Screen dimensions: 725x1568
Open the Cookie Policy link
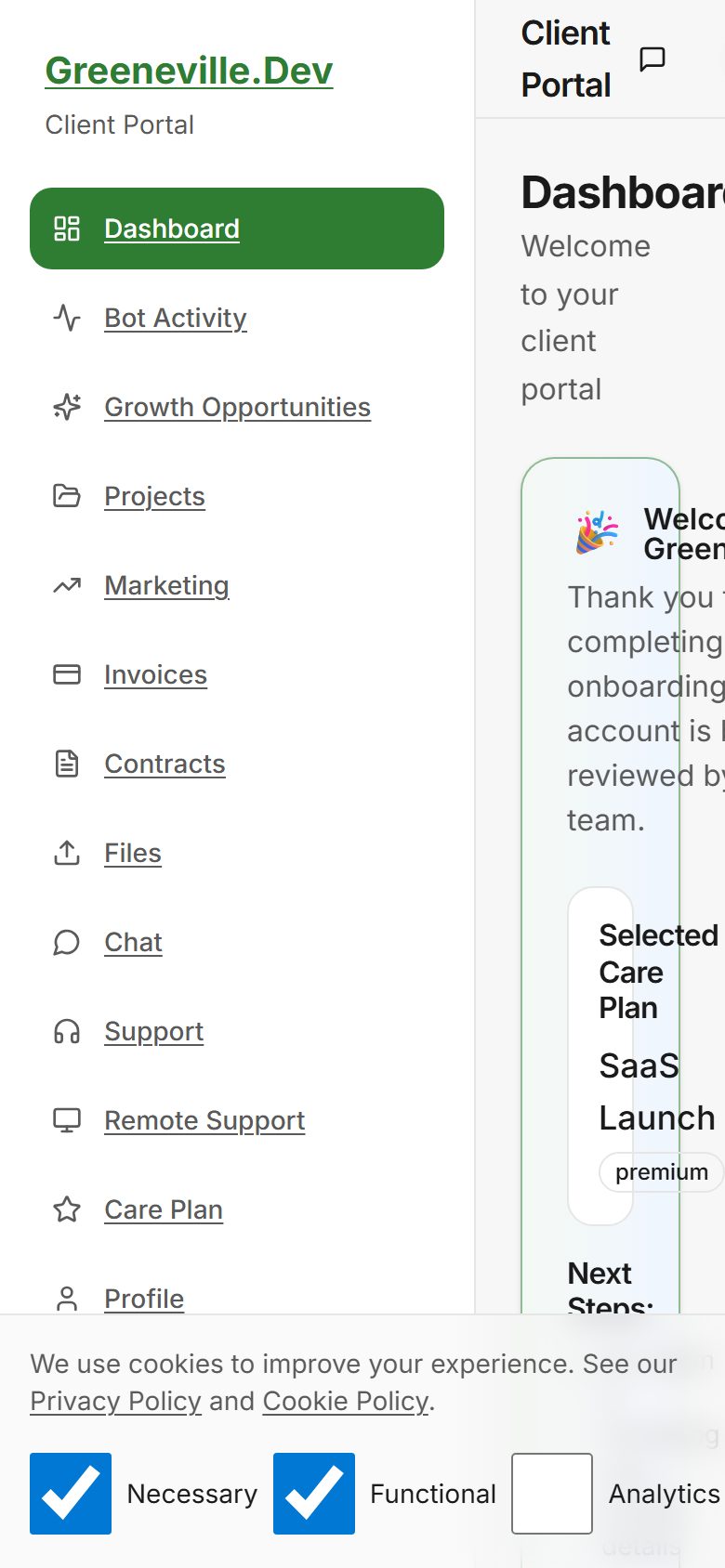pyautogui.click(x=346, y=1401)
